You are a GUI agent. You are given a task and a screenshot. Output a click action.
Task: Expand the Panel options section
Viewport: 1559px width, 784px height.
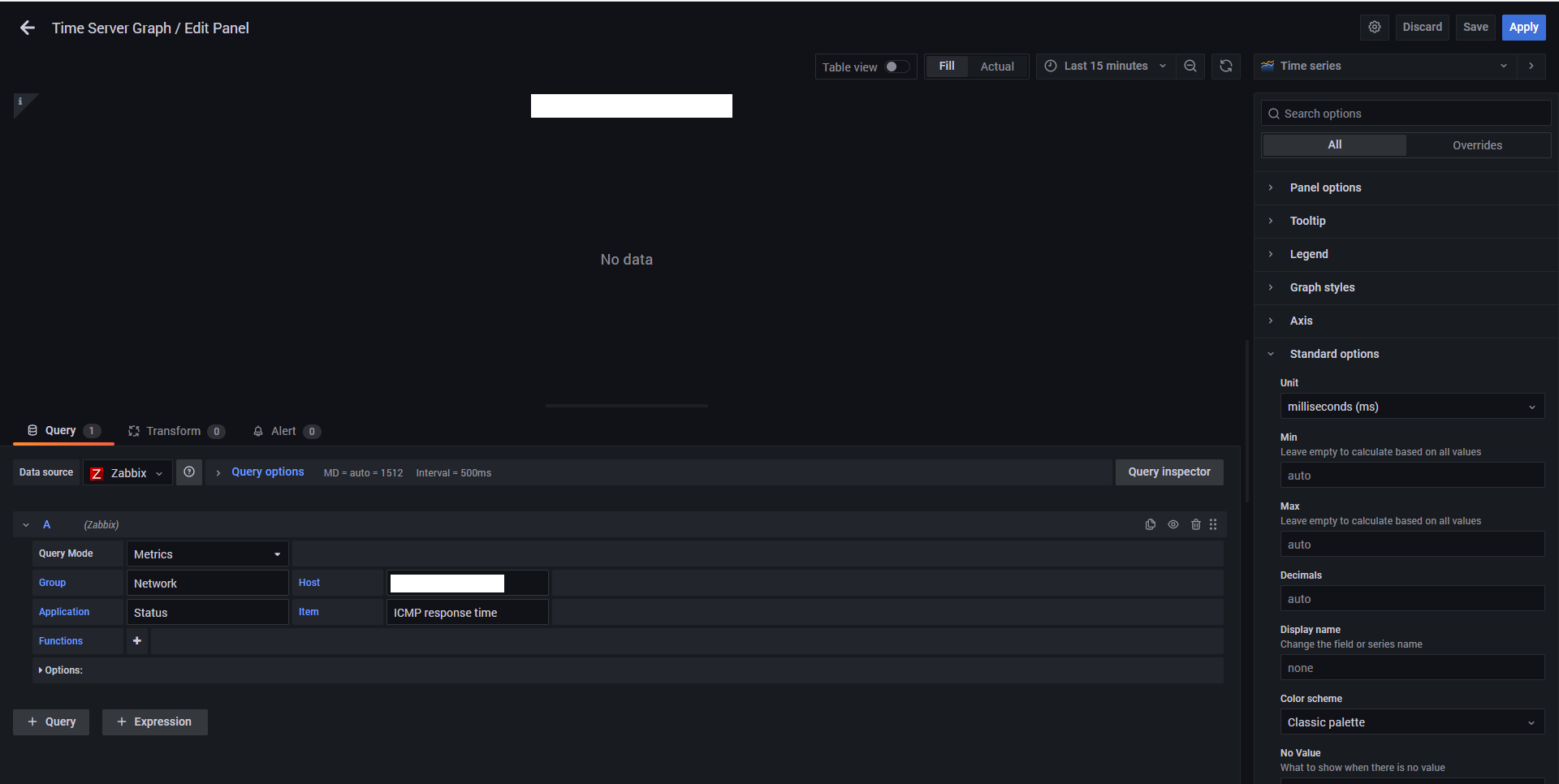point(1325,187)
